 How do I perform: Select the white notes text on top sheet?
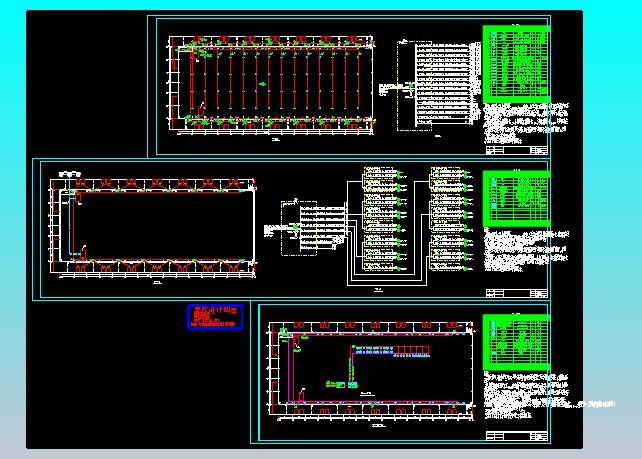pos(526,123)
